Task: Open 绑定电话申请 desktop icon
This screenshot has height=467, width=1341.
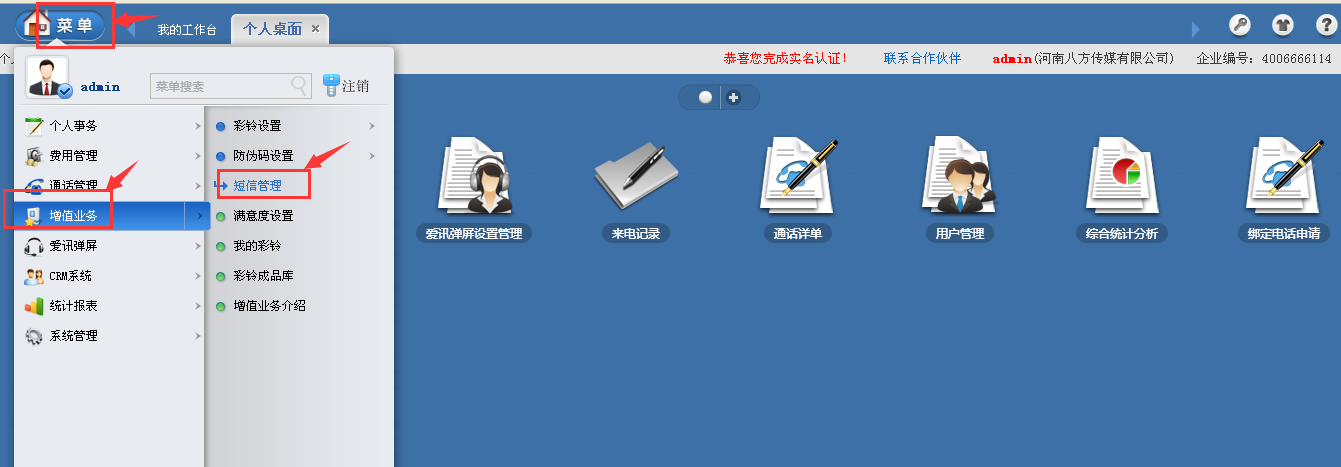Action: (1284, 177)
